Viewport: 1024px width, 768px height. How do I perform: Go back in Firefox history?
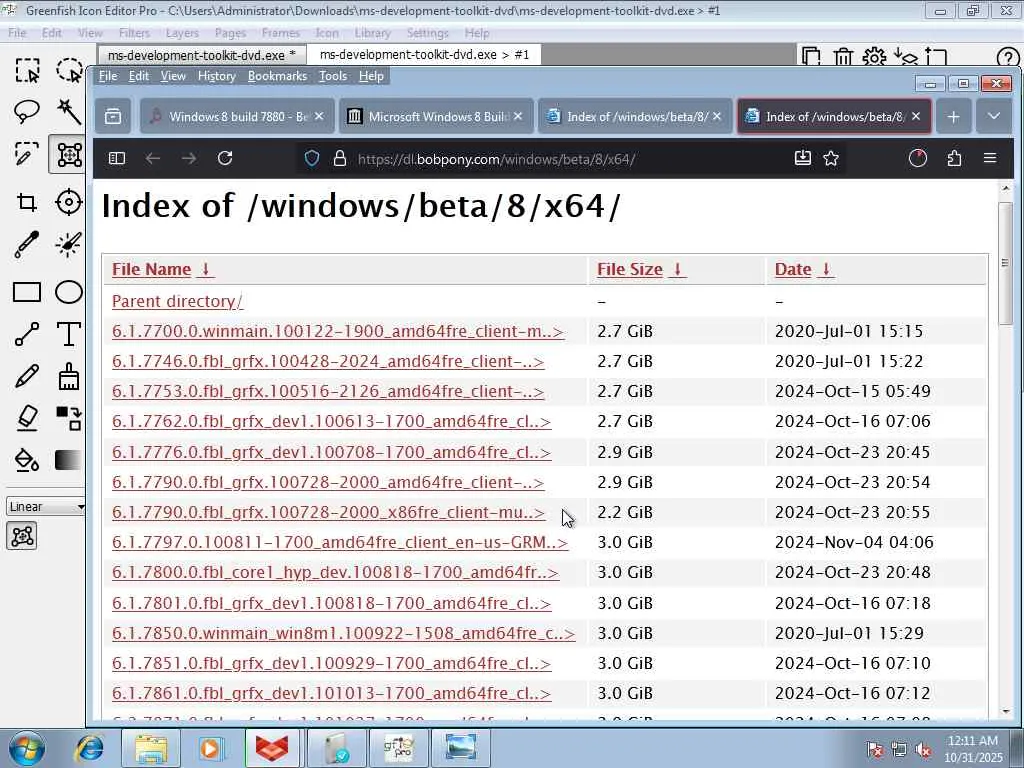click(153, 158)
